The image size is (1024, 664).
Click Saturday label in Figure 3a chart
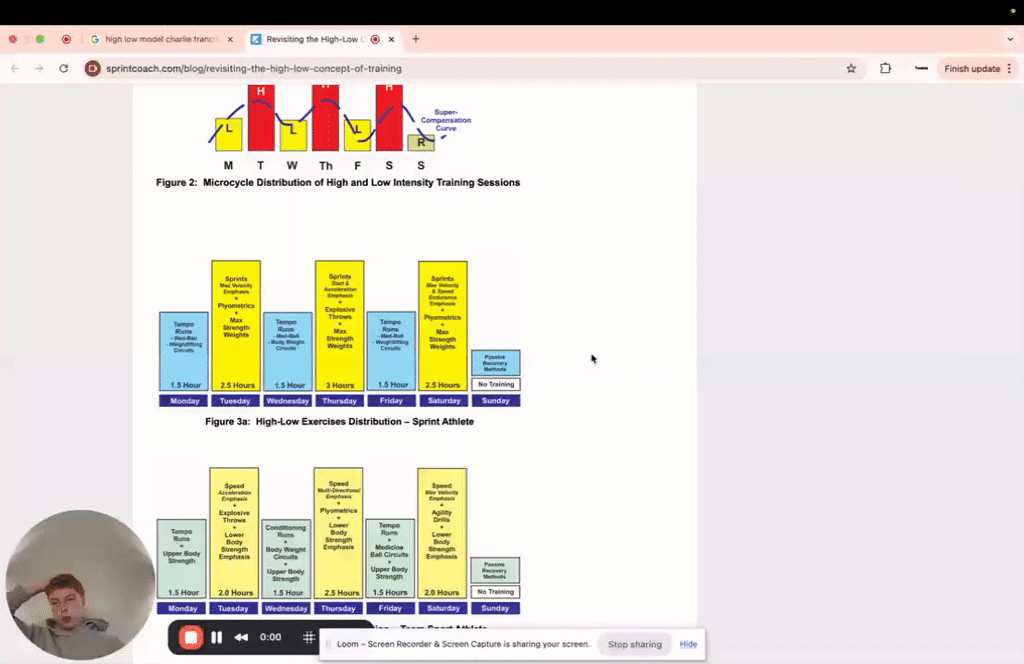[443, 401]
